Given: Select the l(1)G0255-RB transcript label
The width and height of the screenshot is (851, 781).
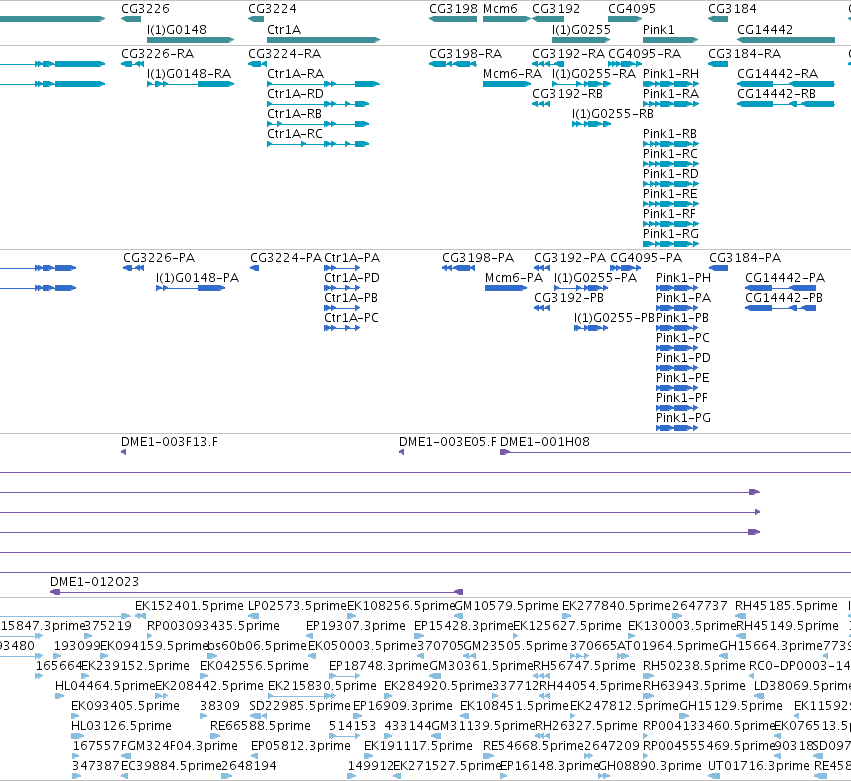Looking at the screenshot, I should pos(613,114).
